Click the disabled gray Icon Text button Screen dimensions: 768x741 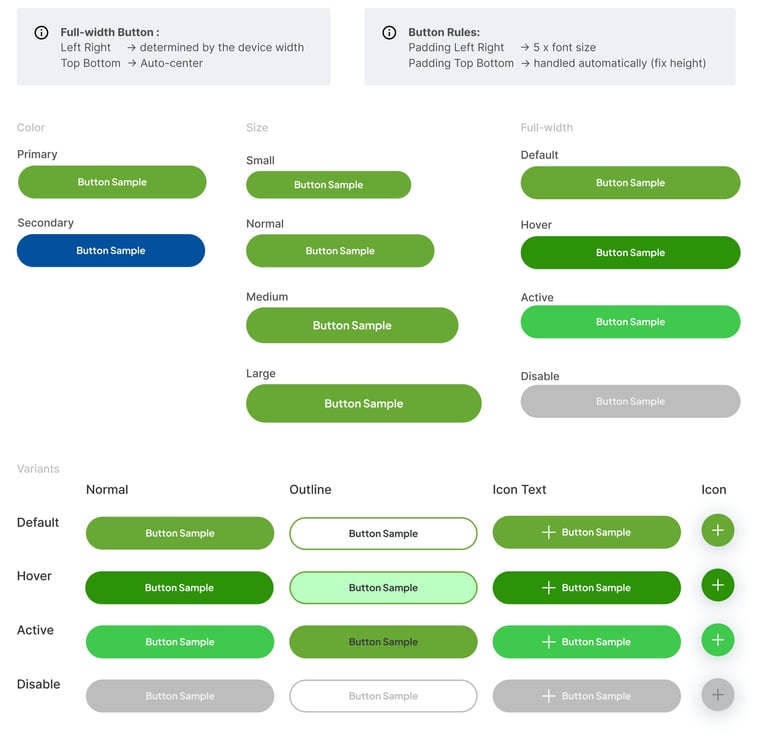[x=586, y=695]
